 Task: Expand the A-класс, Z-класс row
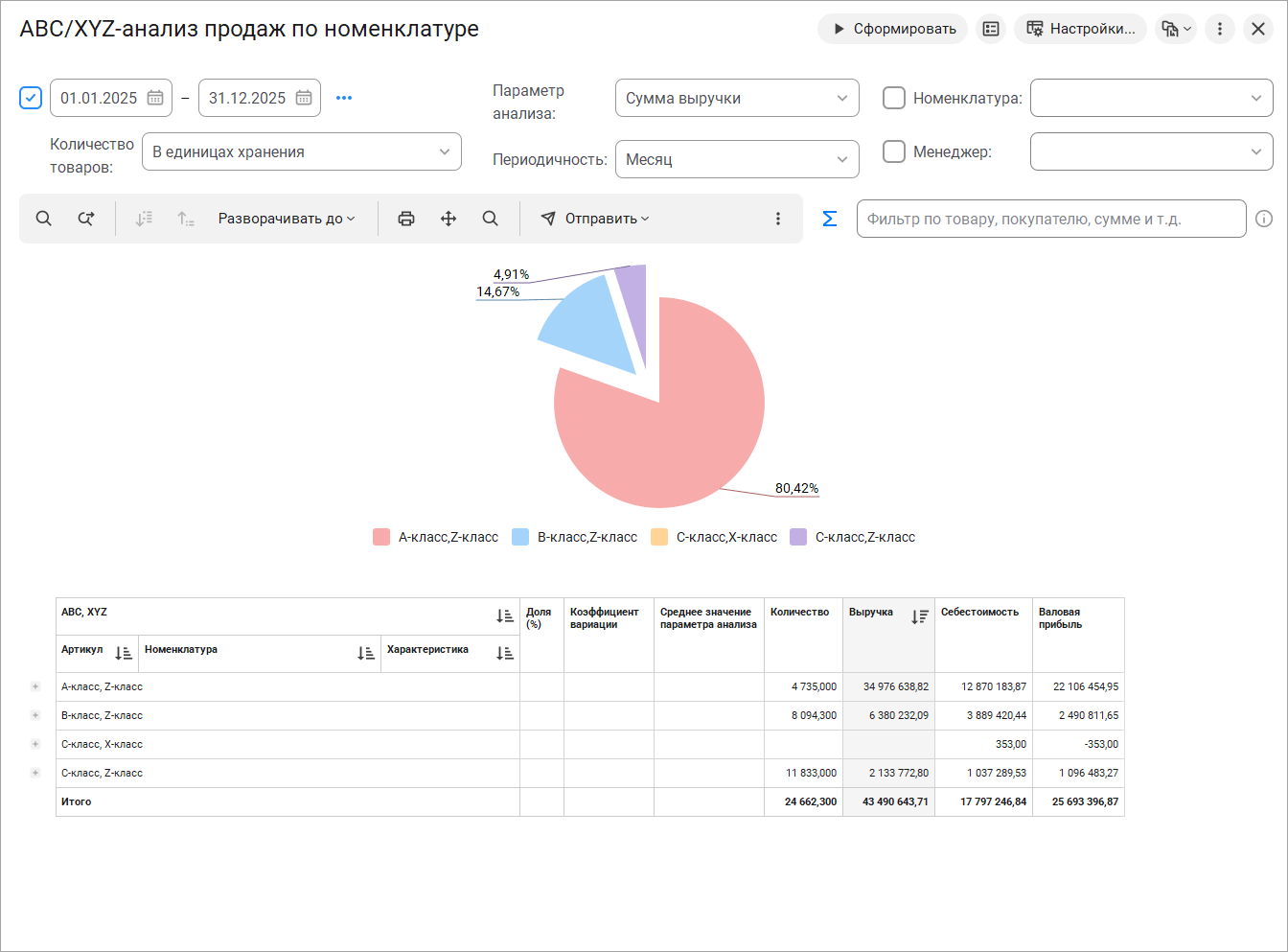click(35, 686)
